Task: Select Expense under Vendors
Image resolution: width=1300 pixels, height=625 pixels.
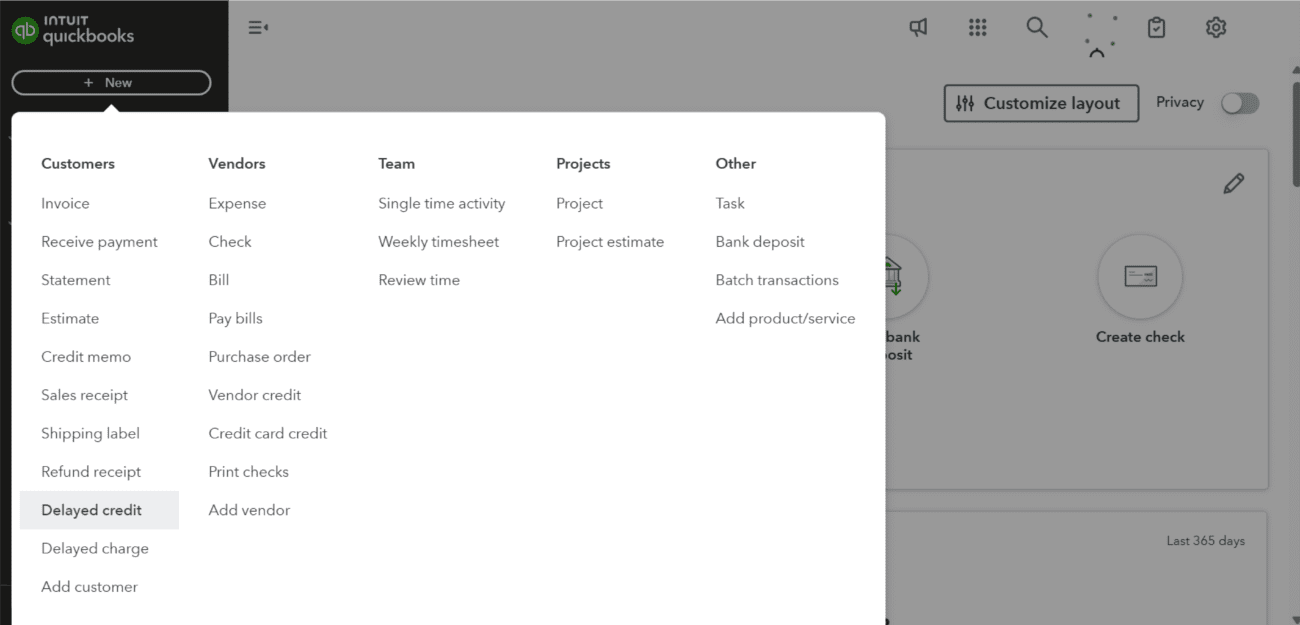Action: (x=237, y=203)
